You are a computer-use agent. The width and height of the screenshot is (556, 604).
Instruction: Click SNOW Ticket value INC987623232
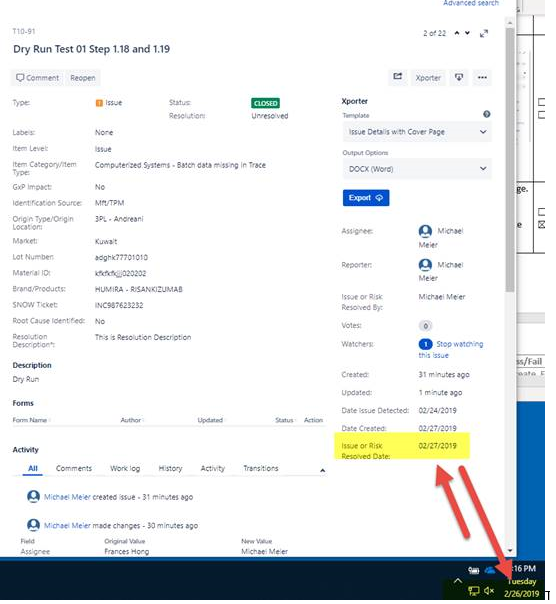click(x=119, y=305)
